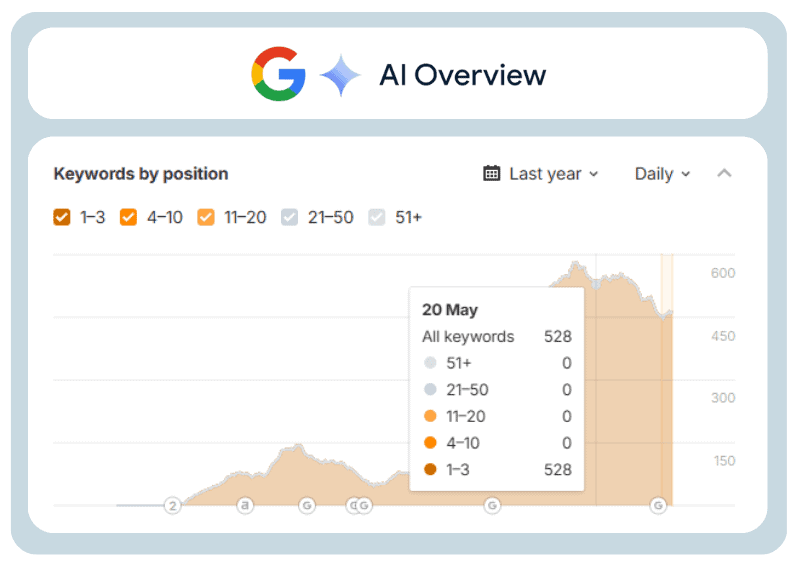Collapse the Keywords by position panel
The width and height of the screenshot is (800, 566).
(724, 174)
